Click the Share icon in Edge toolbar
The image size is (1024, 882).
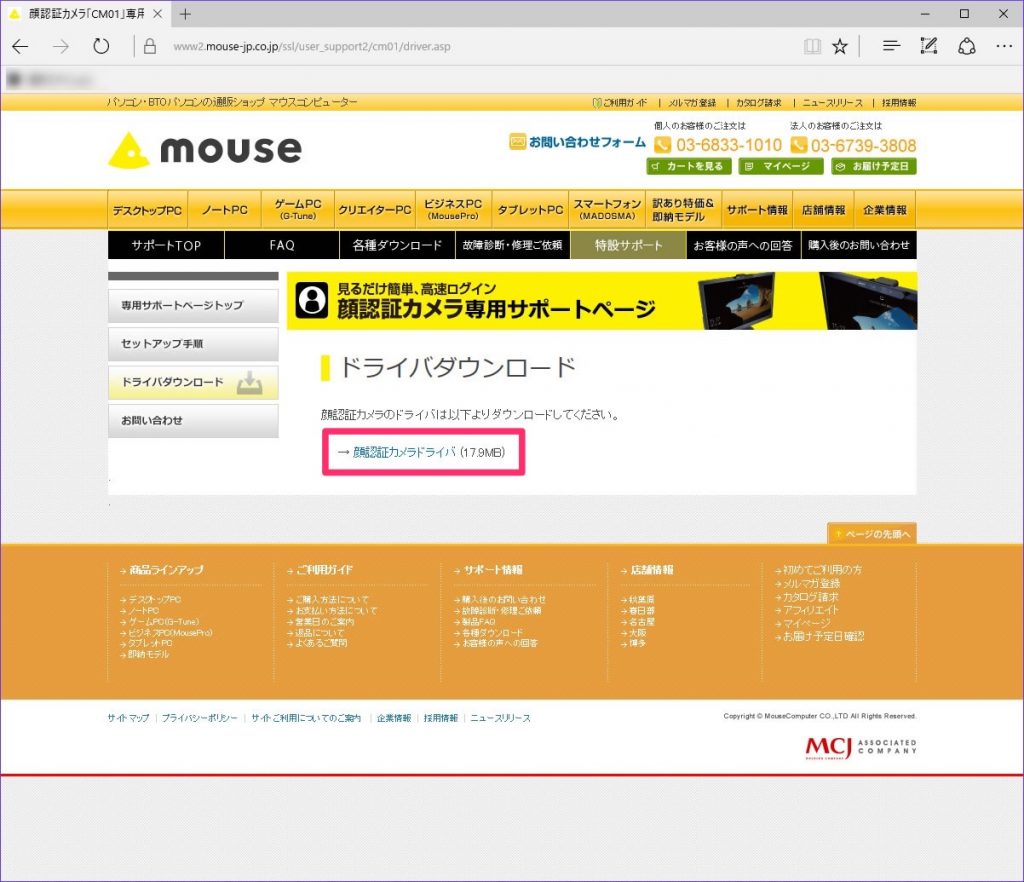point(966,45)
